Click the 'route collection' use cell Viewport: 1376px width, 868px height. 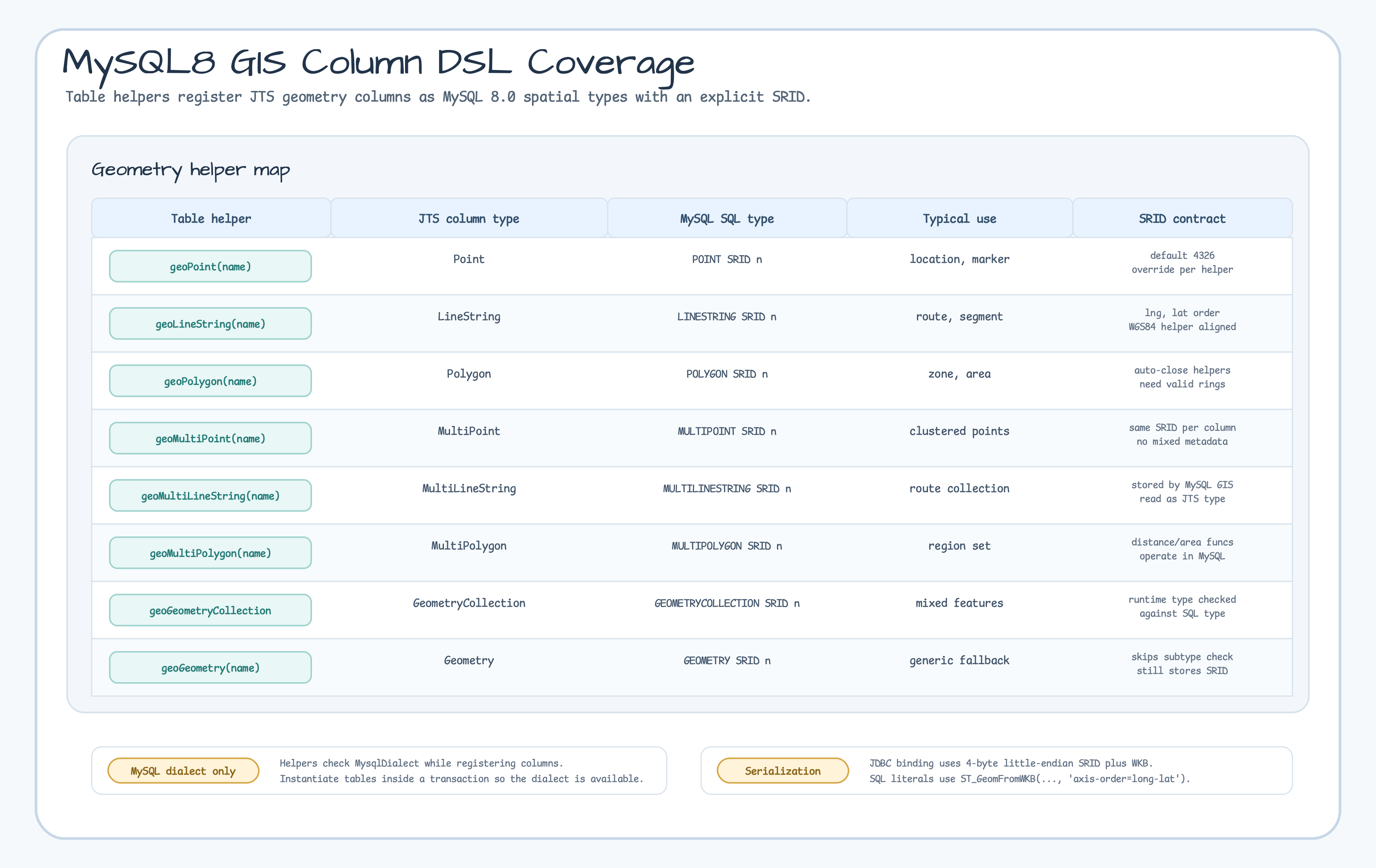coord(960,488)
